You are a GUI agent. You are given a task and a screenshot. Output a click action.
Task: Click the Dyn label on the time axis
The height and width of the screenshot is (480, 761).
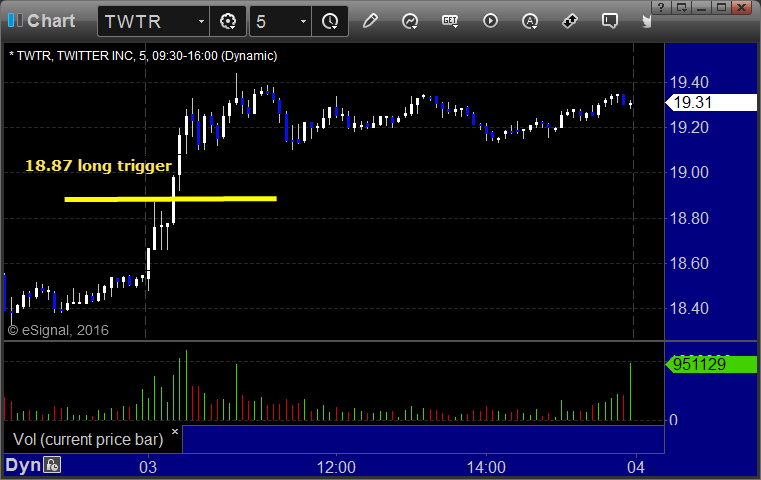pos(23,465)
